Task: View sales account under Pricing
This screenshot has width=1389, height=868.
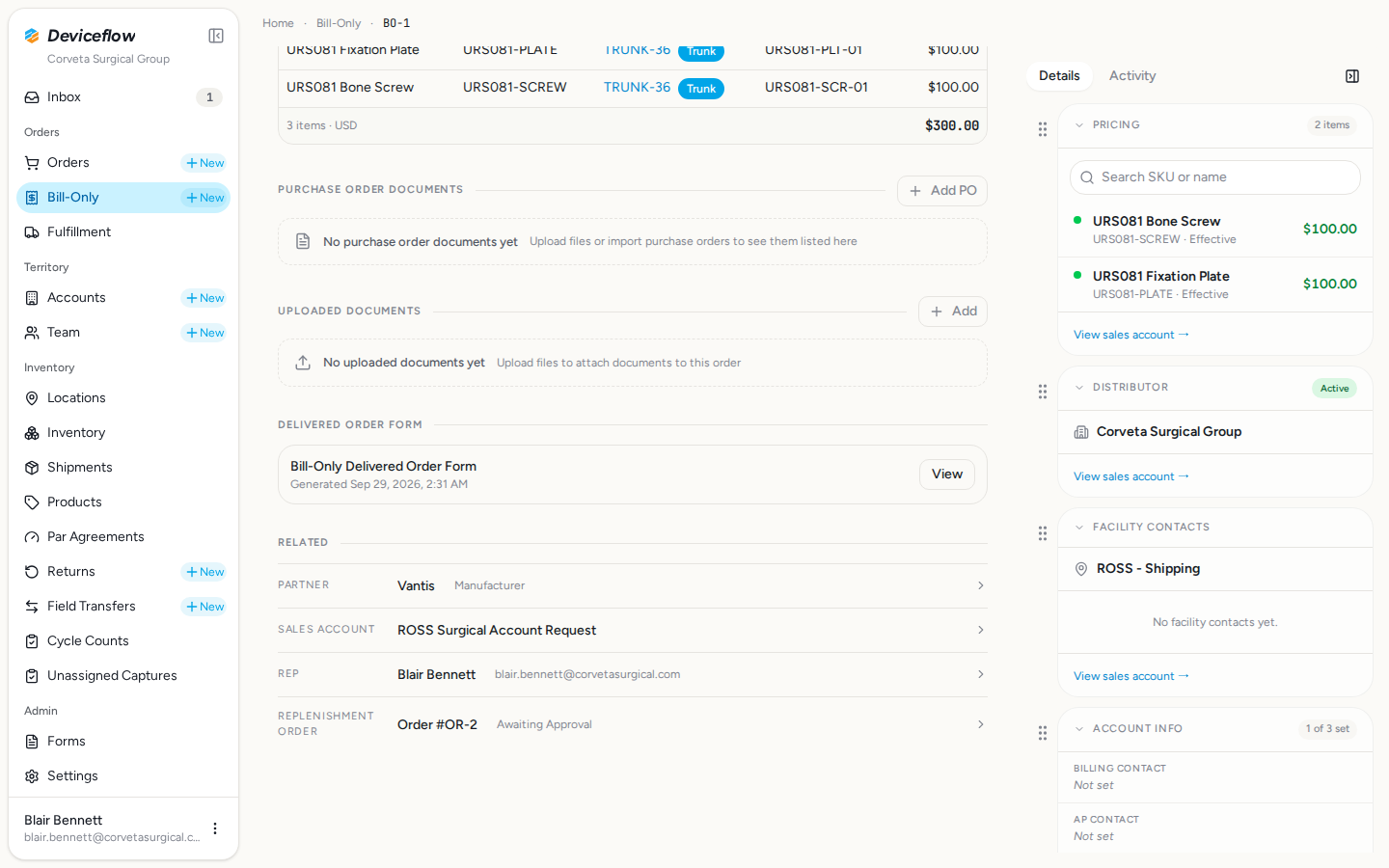Action: 1131,335
